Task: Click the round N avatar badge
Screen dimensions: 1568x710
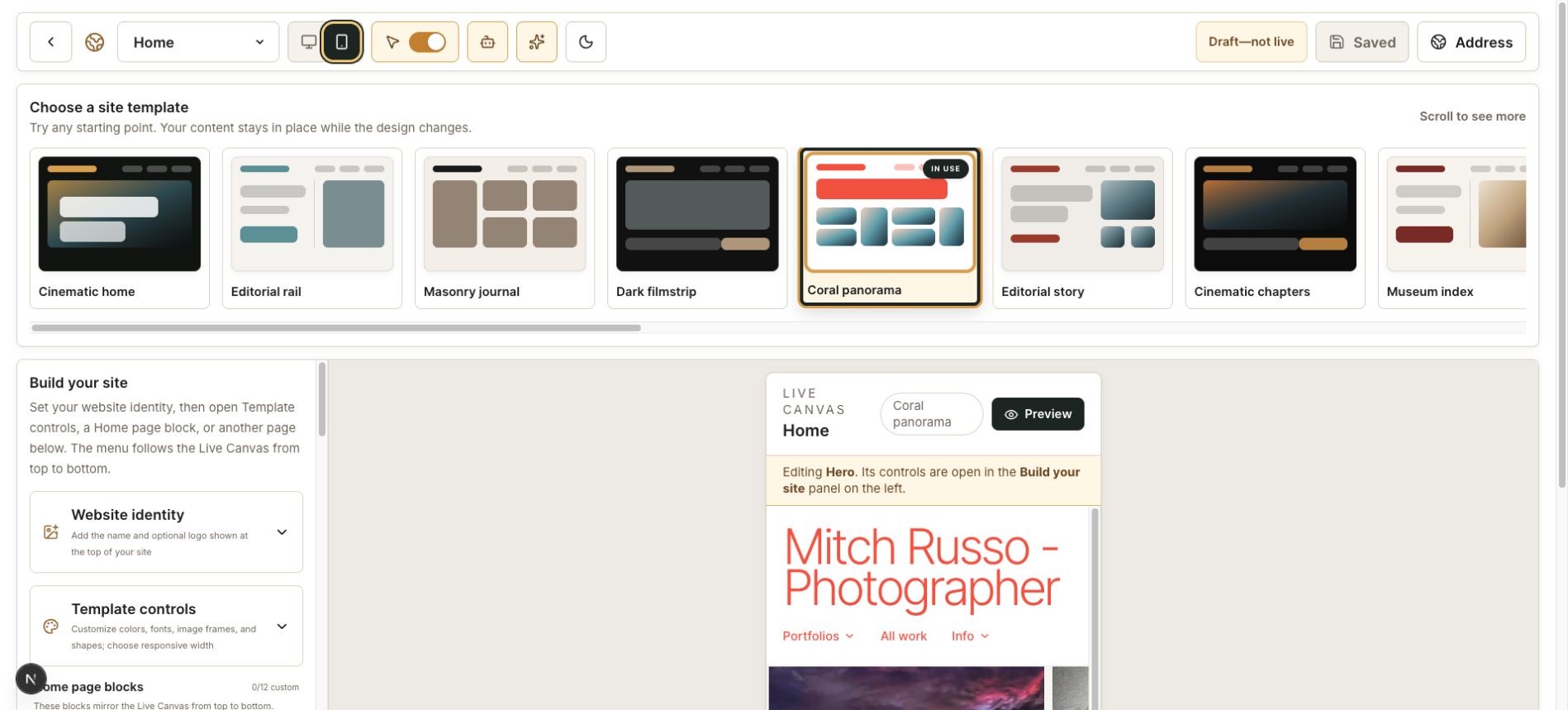Action: (31, 679)
